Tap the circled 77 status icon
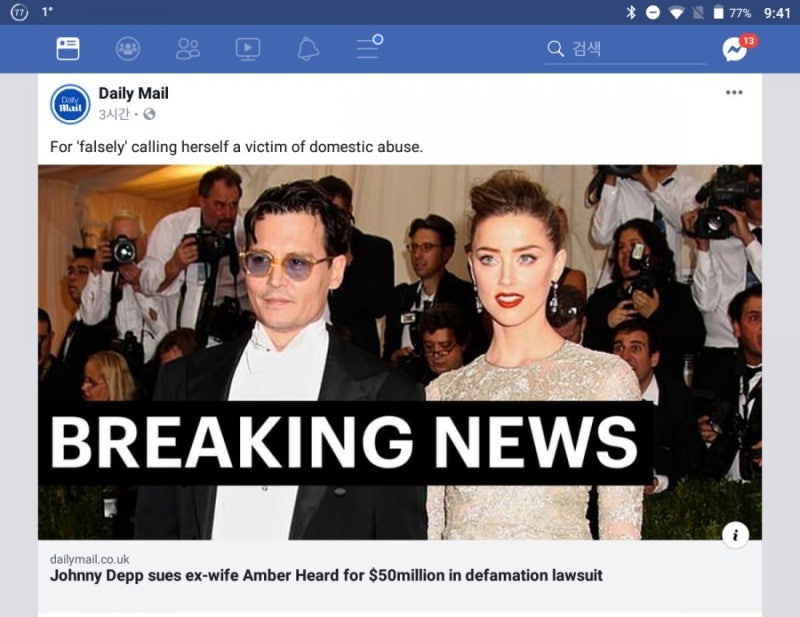Viewport: 800px width, 617px height. tap(19, 12)
